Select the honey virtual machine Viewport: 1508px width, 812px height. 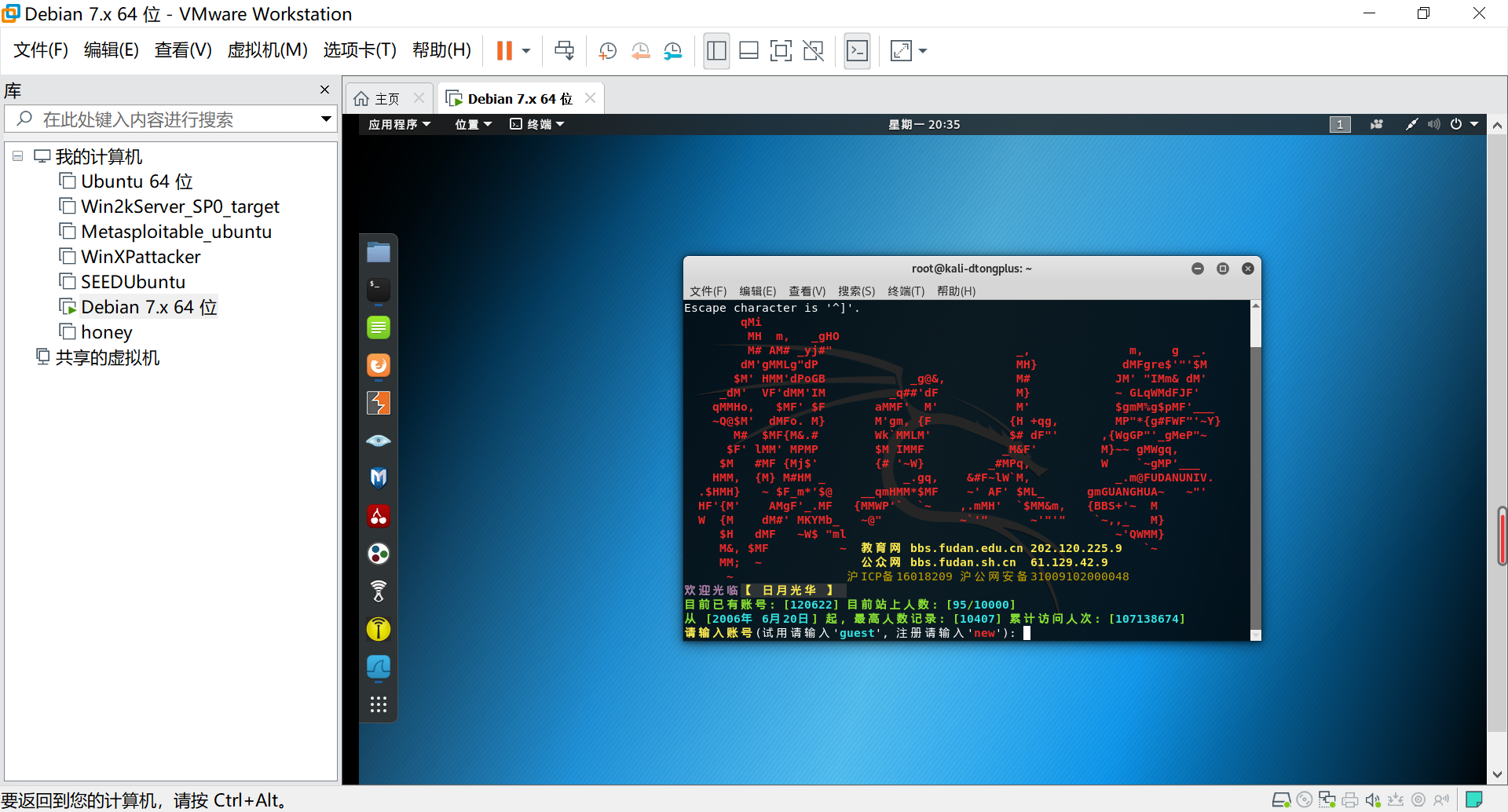[106, 332]
